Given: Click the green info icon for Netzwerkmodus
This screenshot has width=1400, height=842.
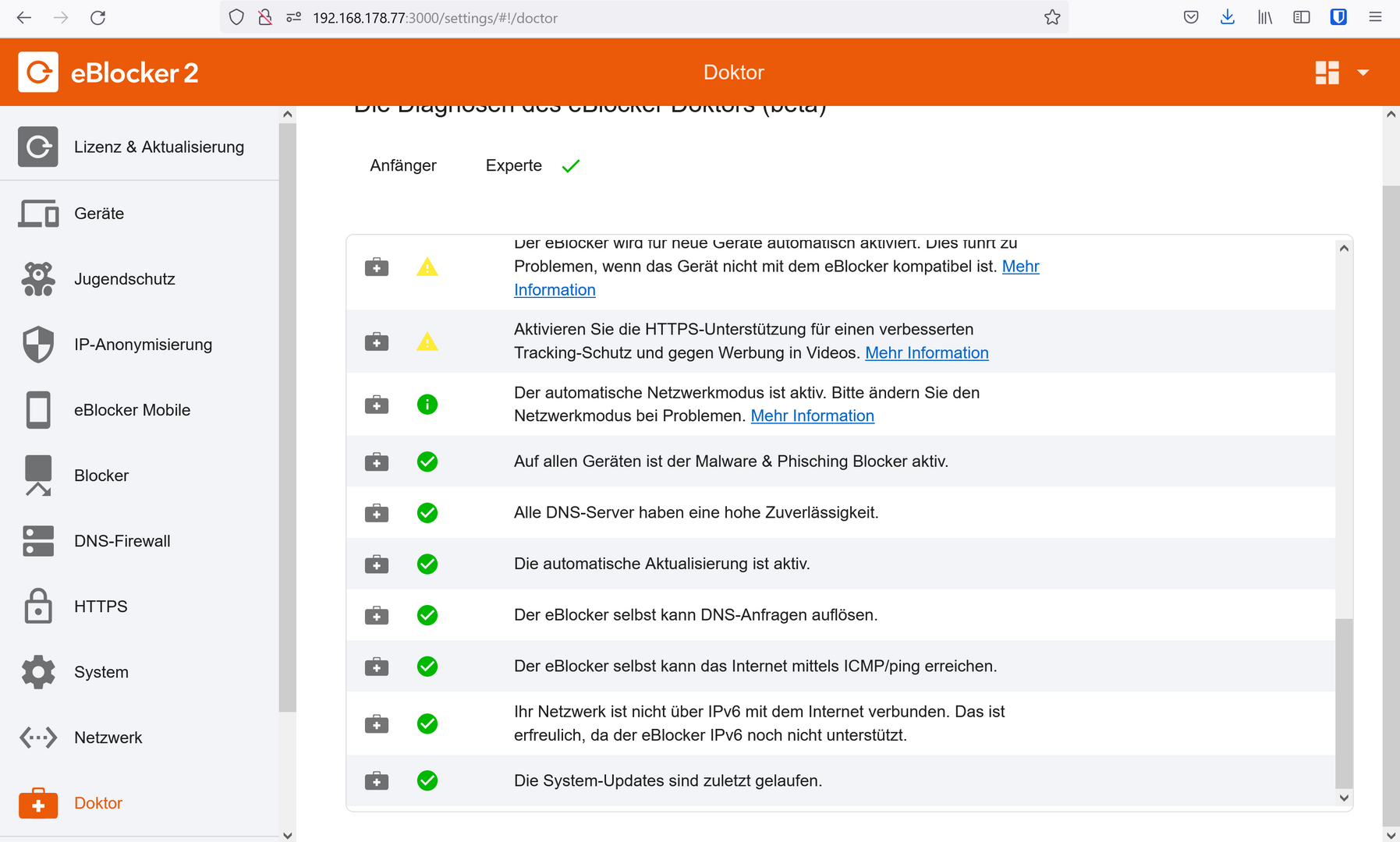Looking at the screenshot, I should point(427,405).
